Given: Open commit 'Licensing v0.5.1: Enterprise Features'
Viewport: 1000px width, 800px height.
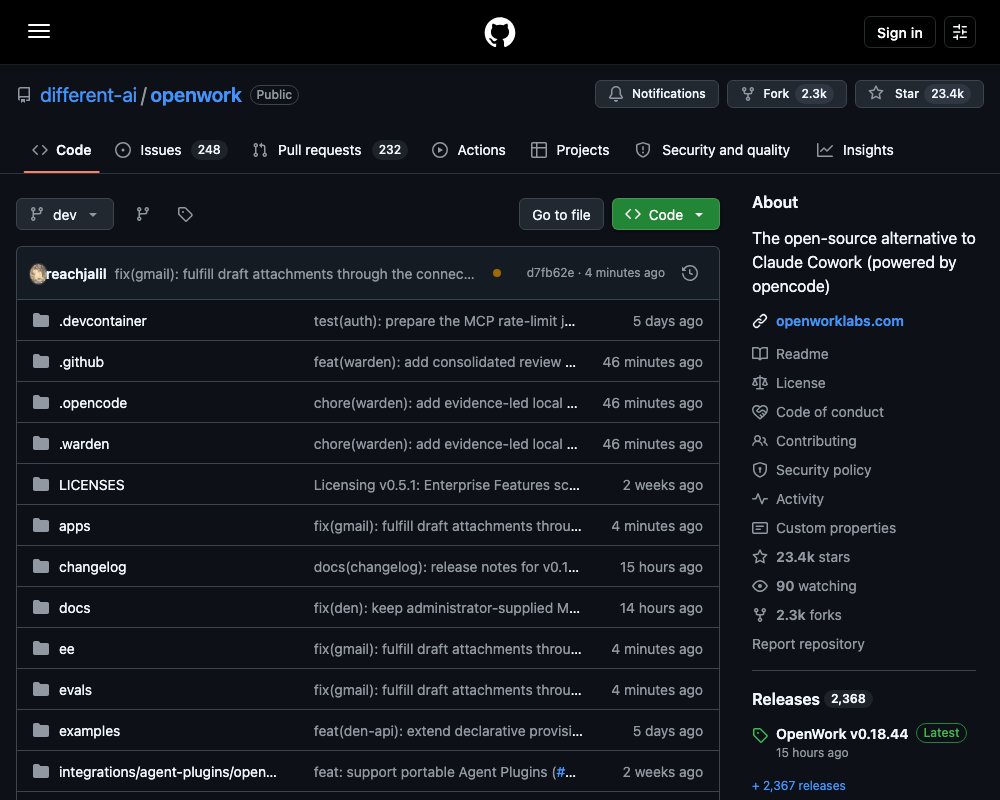Looking at the screenshot, I should click(x=446, y=485).
